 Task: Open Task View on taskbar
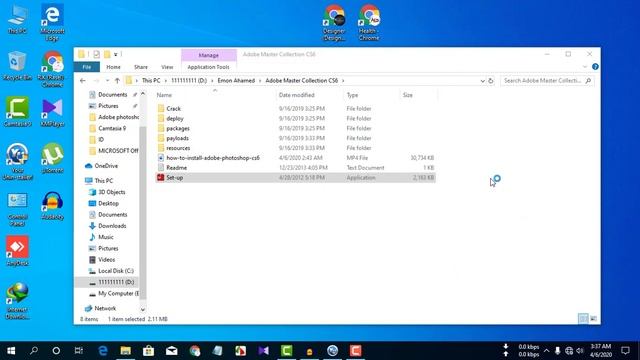point(79,351)
